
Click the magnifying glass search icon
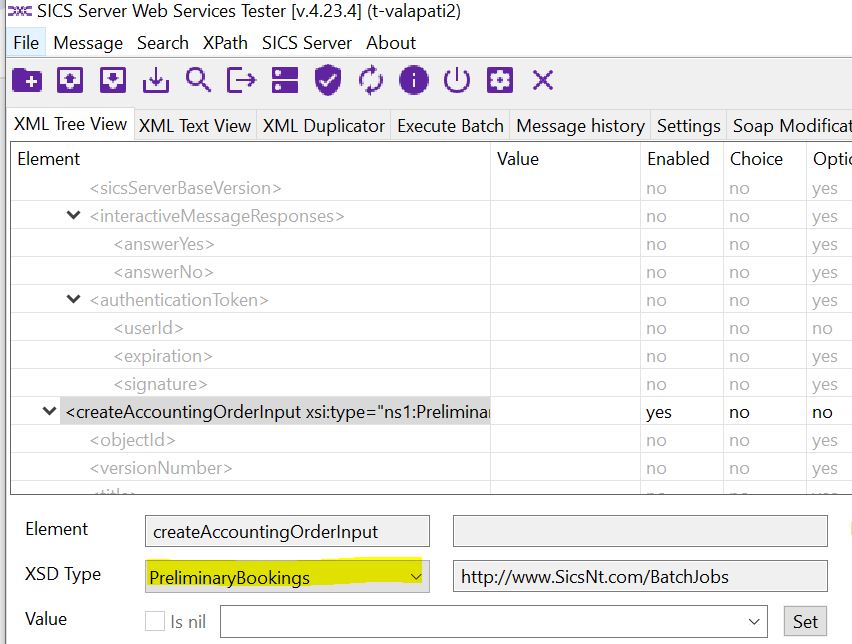[x=198, y=80]
